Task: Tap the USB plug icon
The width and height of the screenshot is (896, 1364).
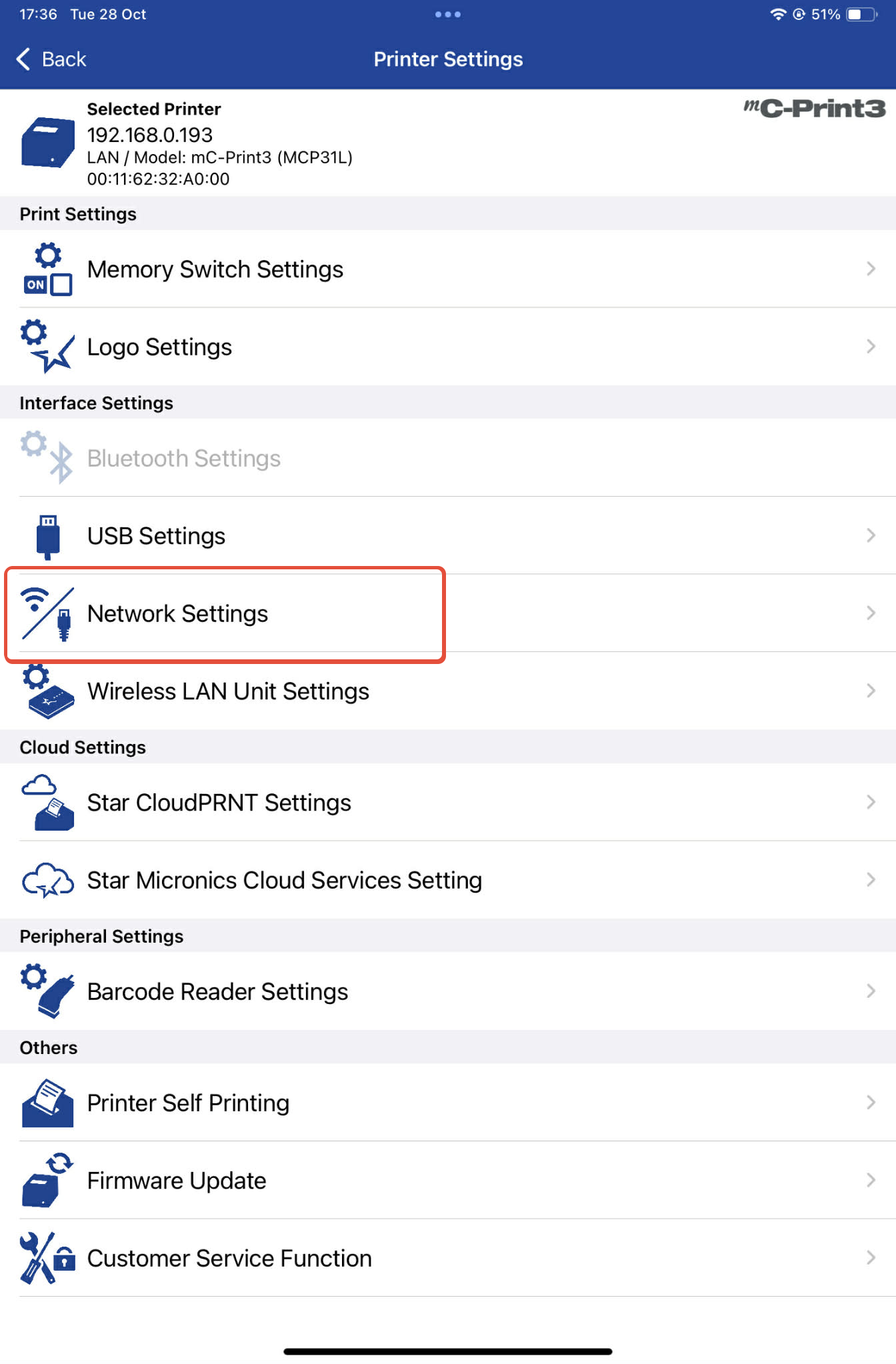Action: tap(47, 537)
